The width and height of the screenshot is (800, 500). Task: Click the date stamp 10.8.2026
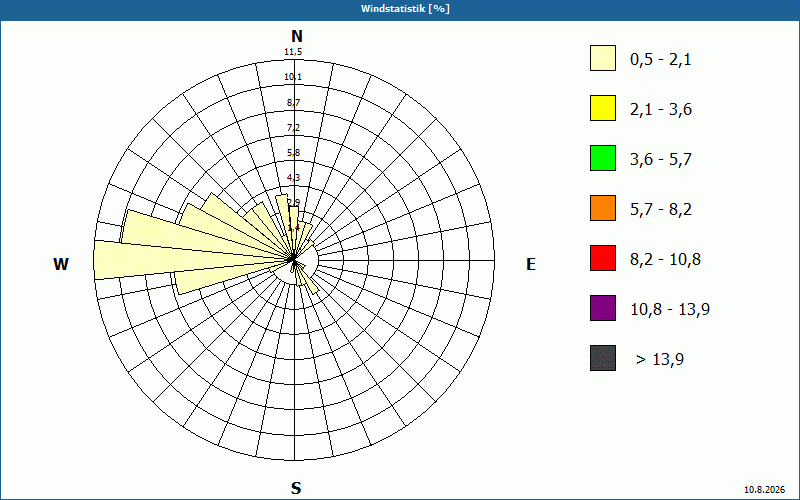point(764,490)
